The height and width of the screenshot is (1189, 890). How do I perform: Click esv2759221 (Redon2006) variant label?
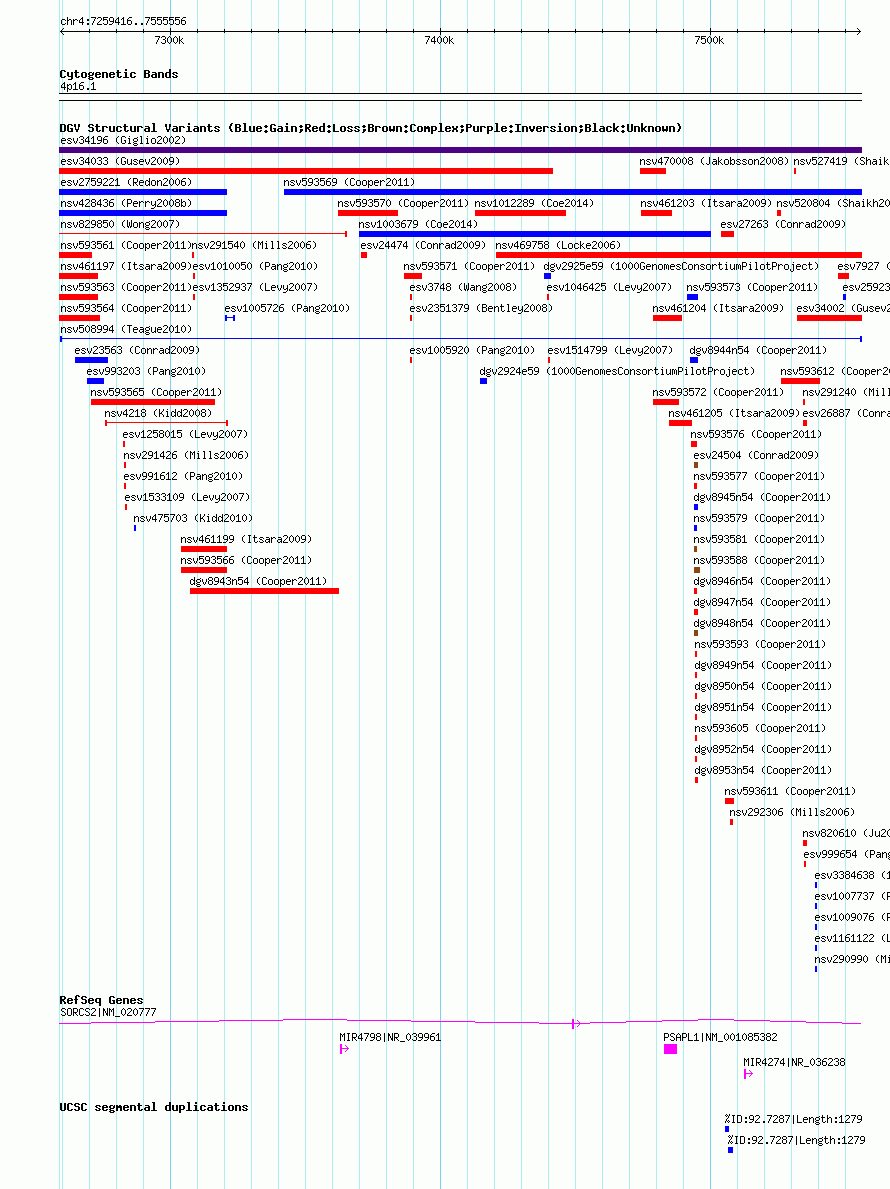click(126, 183)
